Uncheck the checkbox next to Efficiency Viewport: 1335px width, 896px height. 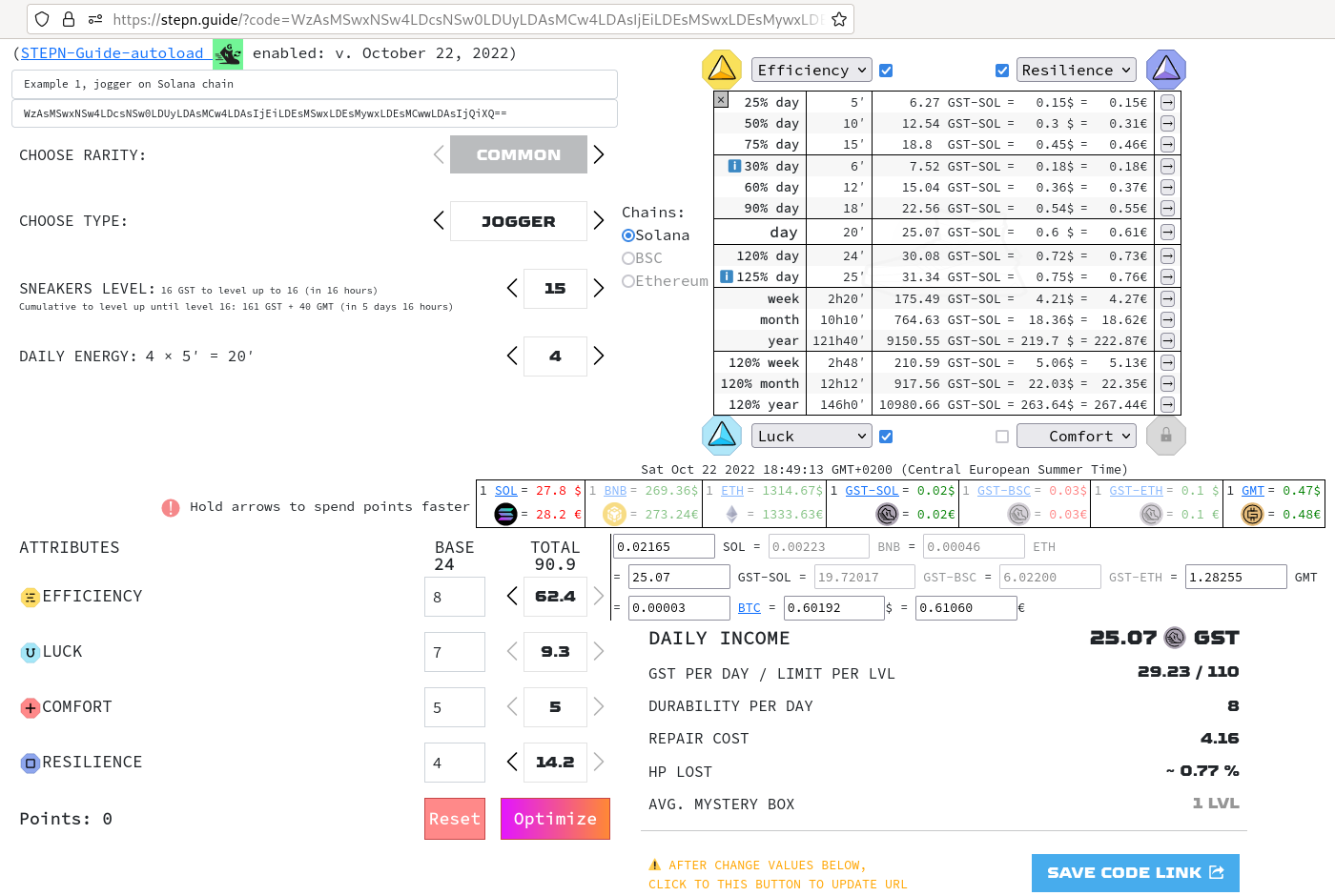pyautogui.click(x=886, y=69)
